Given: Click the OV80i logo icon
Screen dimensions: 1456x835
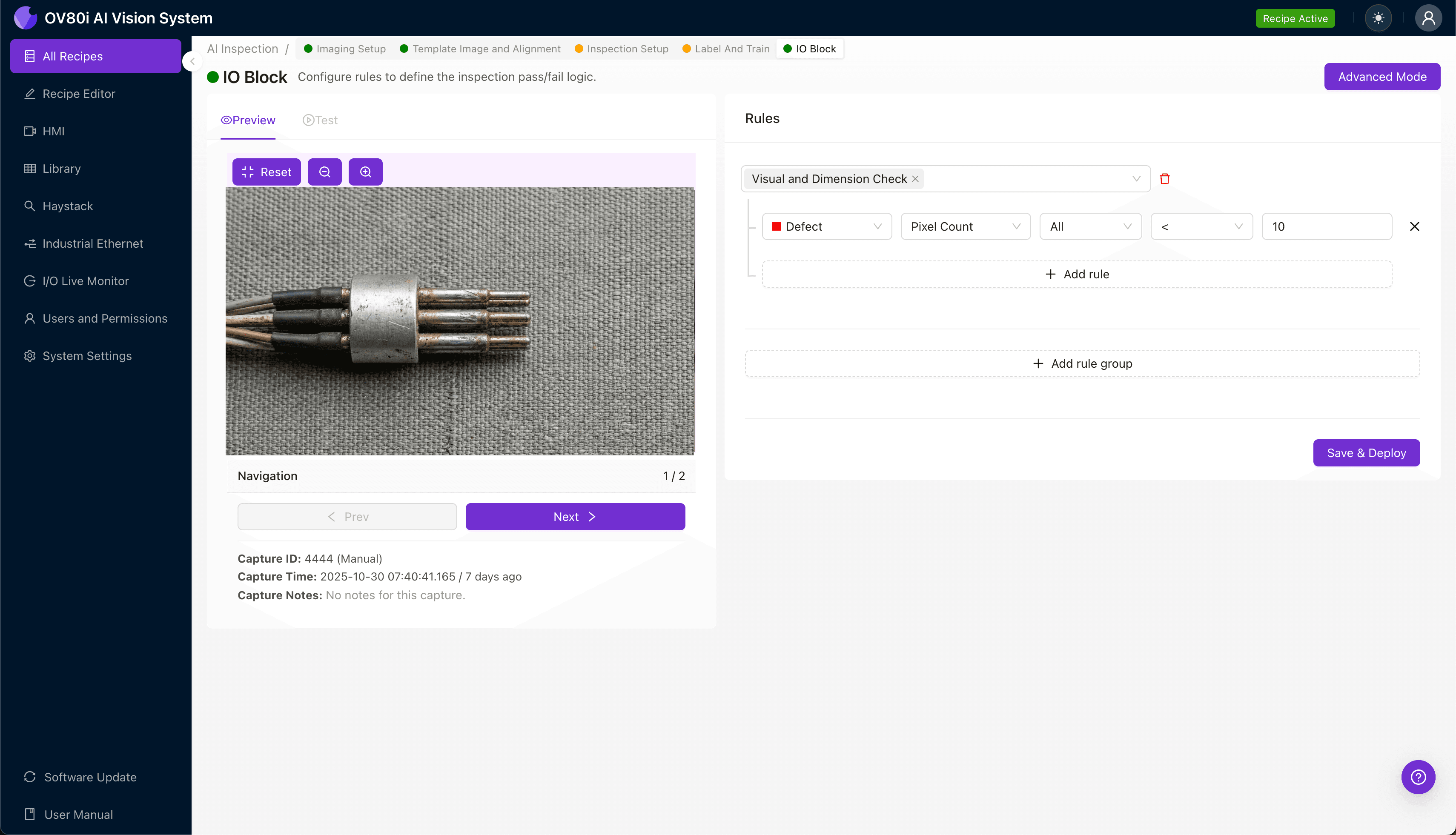Looking at the screenshot, I should [25, 18].
